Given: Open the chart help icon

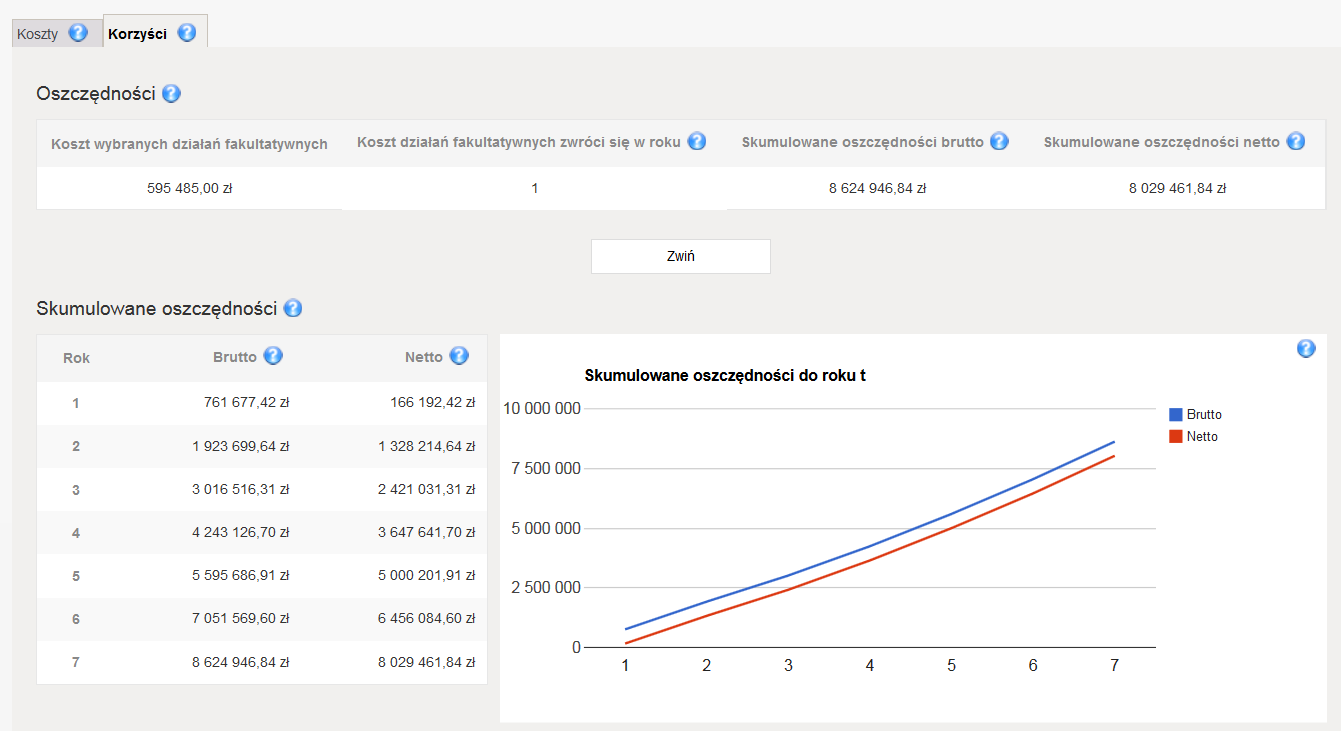Looking at the screenshot, I should [1306, 348].
